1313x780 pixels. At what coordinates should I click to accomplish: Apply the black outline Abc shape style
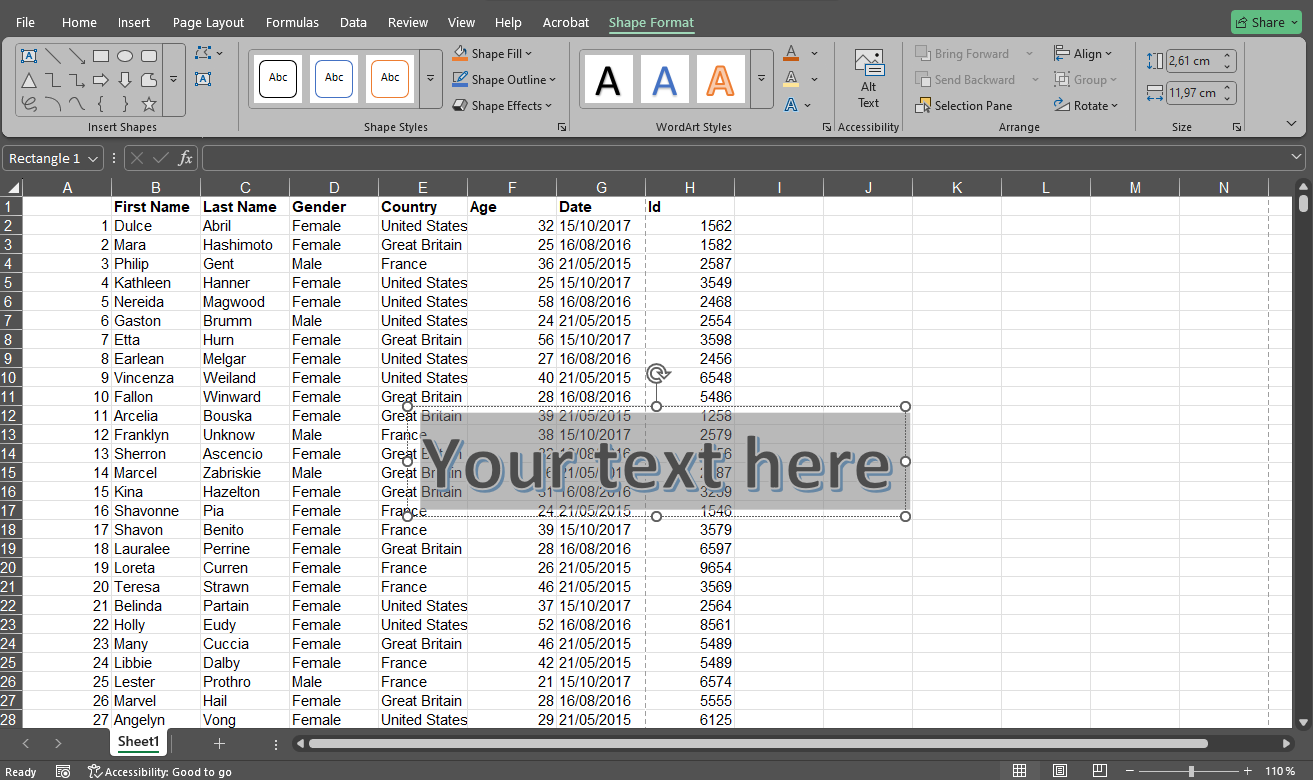pos(278,78)
